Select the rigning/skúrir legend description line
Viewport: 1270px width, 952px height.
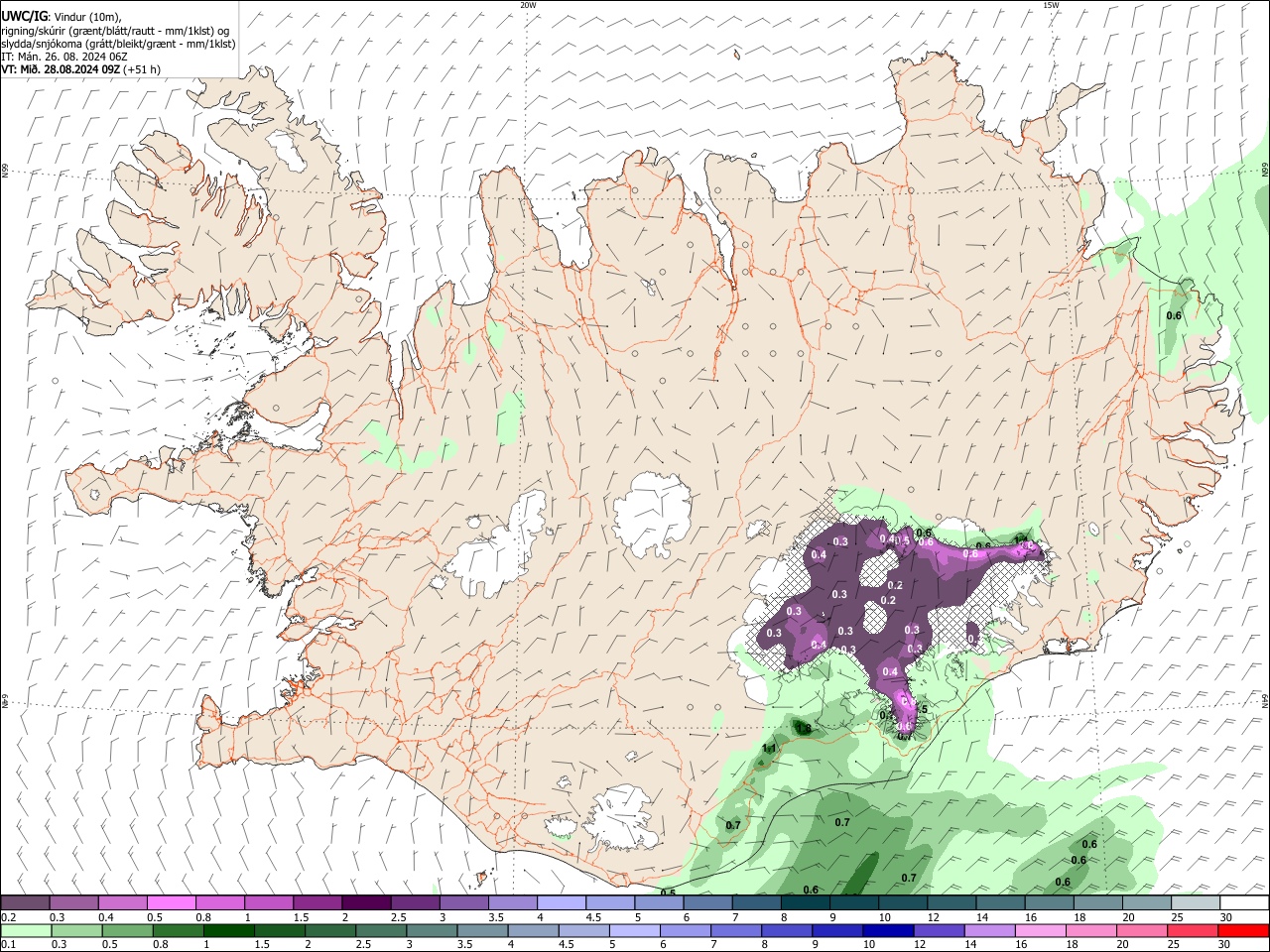click(x=115, y=31)
